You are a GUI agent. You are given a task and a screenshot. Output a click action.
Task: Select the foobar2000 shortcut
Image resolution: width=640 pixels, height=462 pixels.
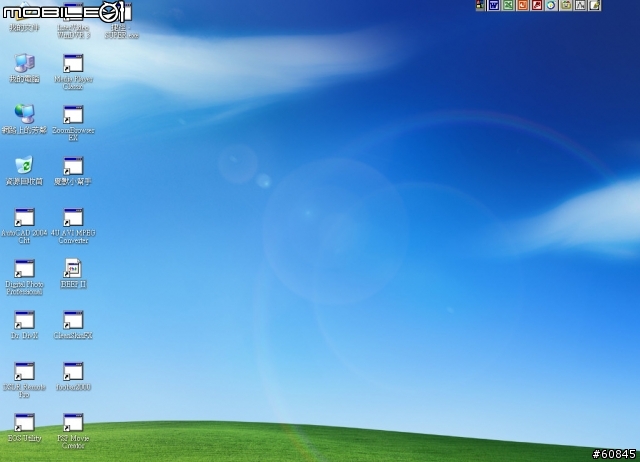[x=73, y=372]
